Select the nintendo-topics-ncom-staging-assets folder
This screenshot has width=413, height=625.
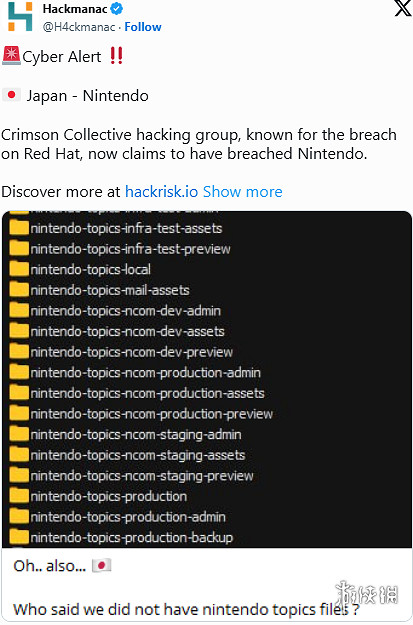128,455
